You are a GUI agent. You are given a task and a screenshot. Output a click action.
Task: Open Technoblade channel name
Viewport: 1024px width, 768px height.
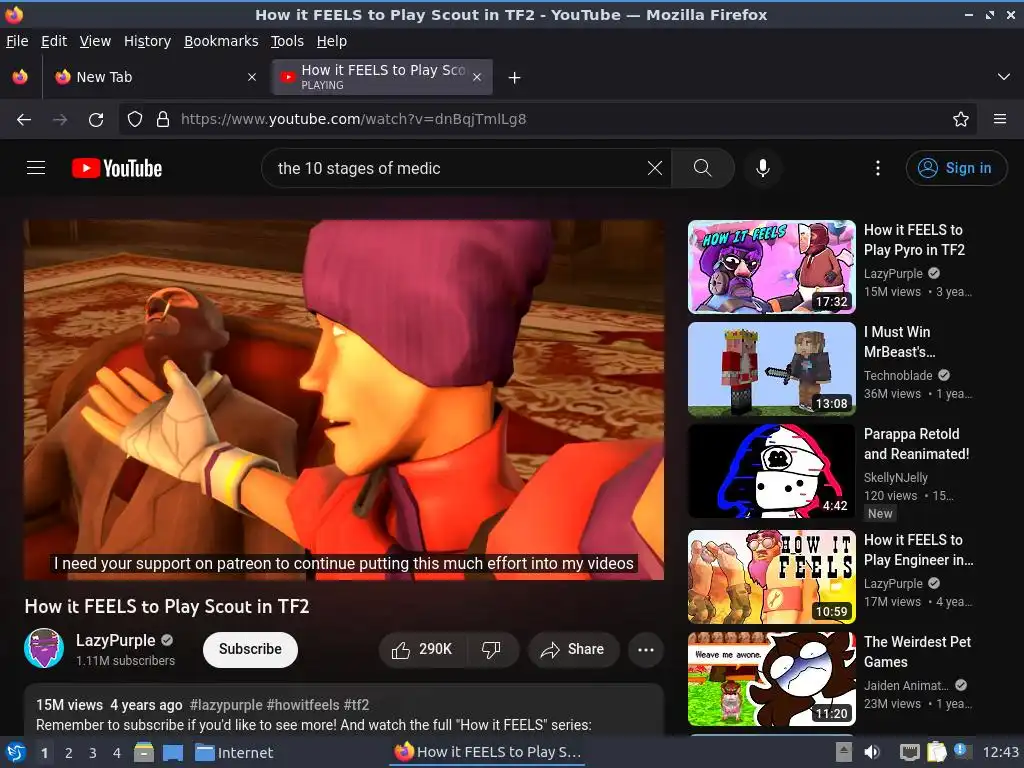[x=898, y=376]
